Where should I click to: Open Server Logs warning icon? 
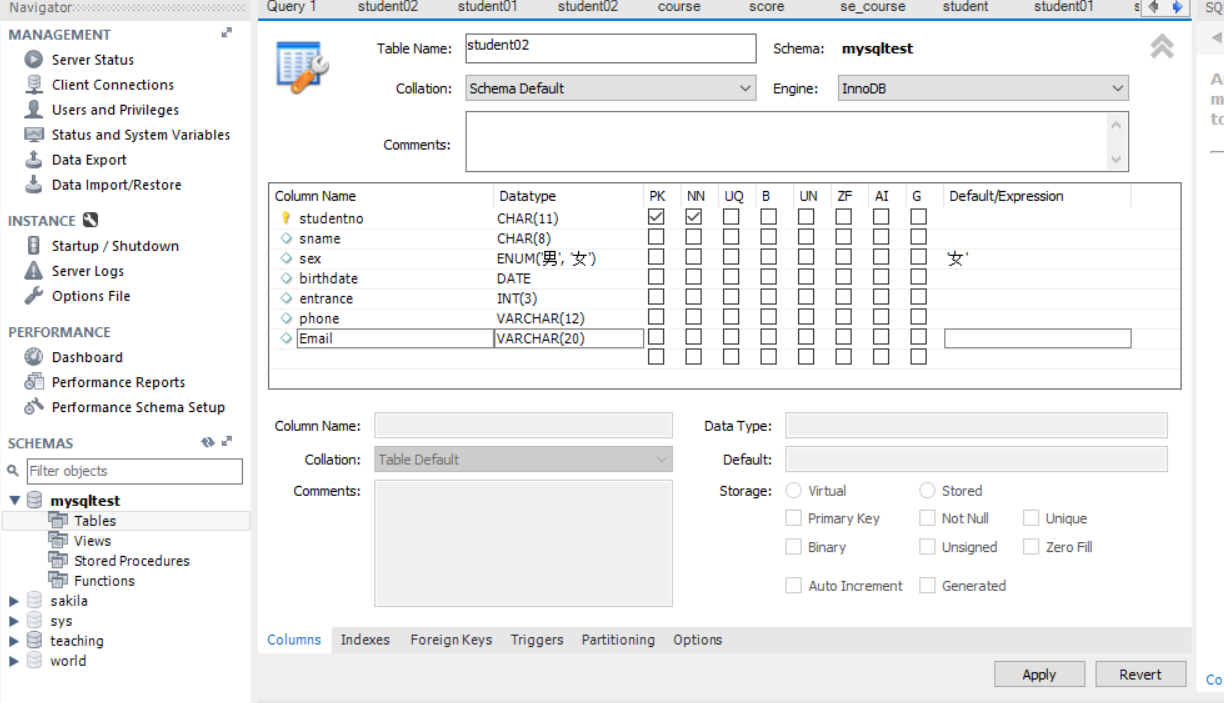click(34, 271)
